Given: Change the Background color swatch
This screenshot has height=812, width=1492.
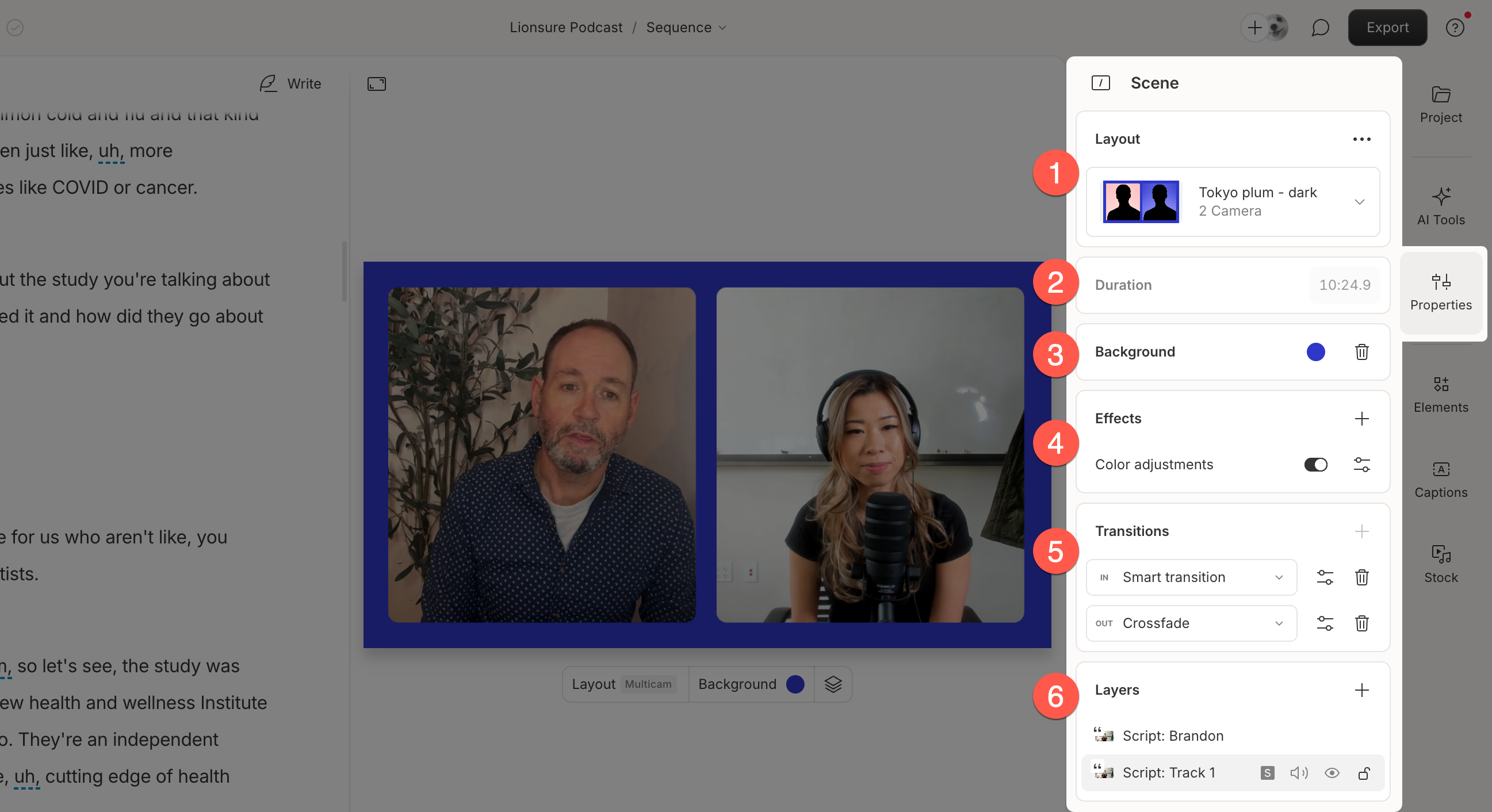Looking at the screenshot, I should pyautogui.click(x=1315, y=352).
